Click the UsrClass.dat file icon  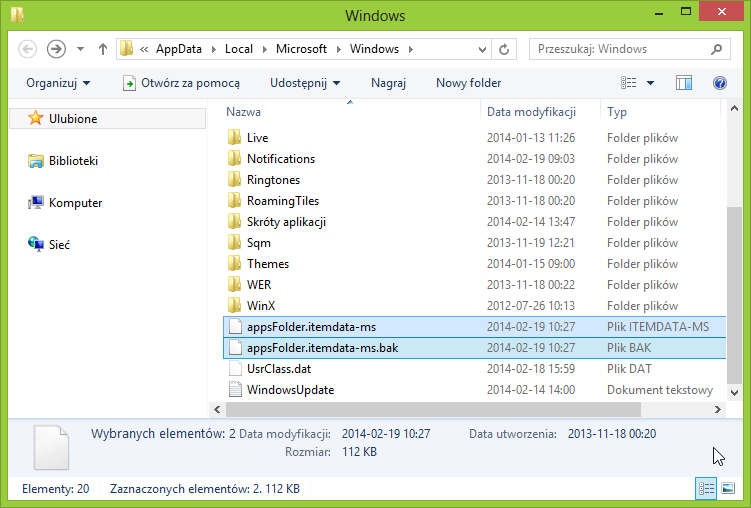pyautogui.click(x=235, y=369)
